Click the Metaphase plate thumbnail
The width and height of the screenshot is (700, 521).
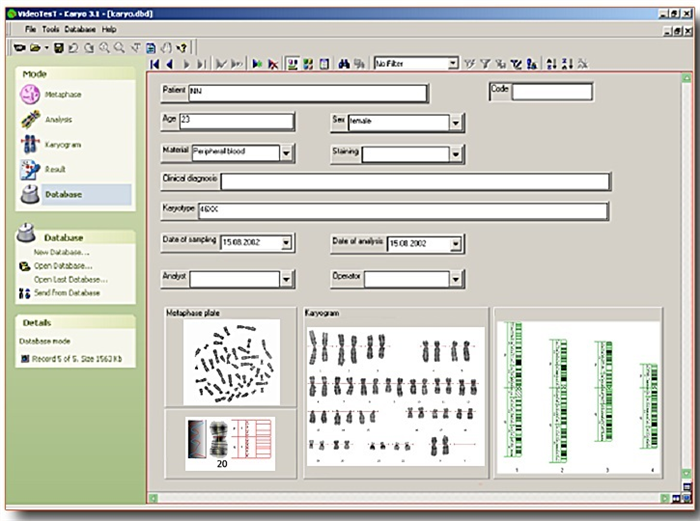231,362
